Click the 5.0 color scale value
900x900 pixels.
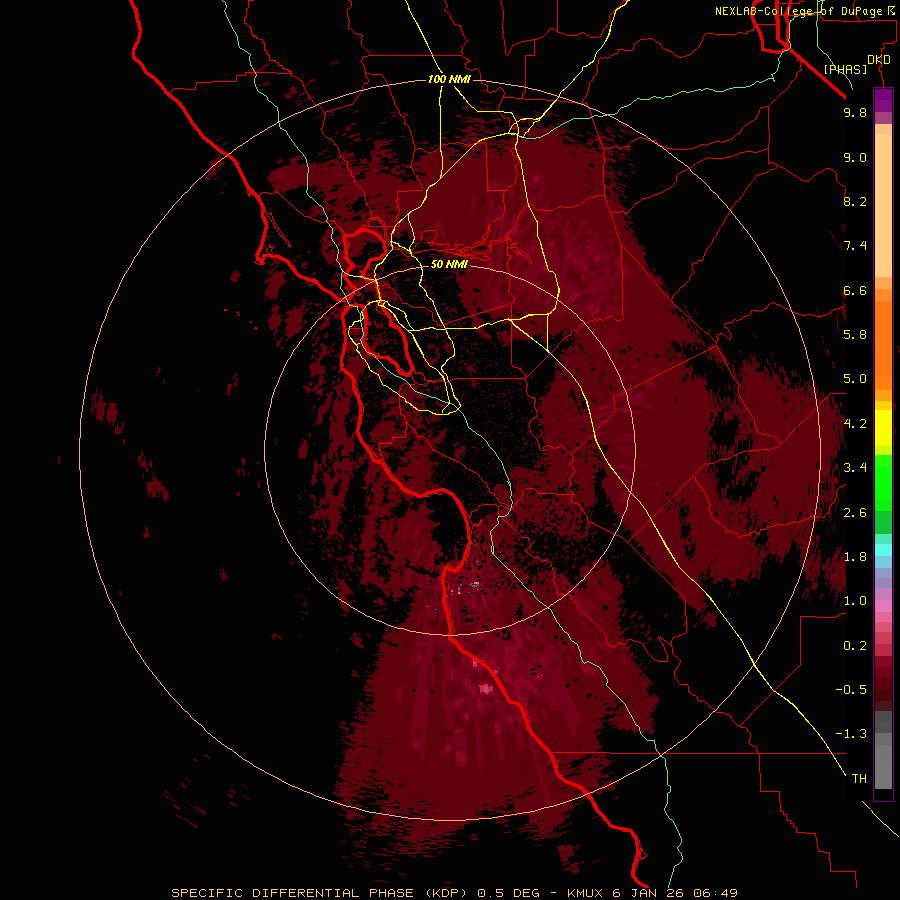(x=855, y=379)
